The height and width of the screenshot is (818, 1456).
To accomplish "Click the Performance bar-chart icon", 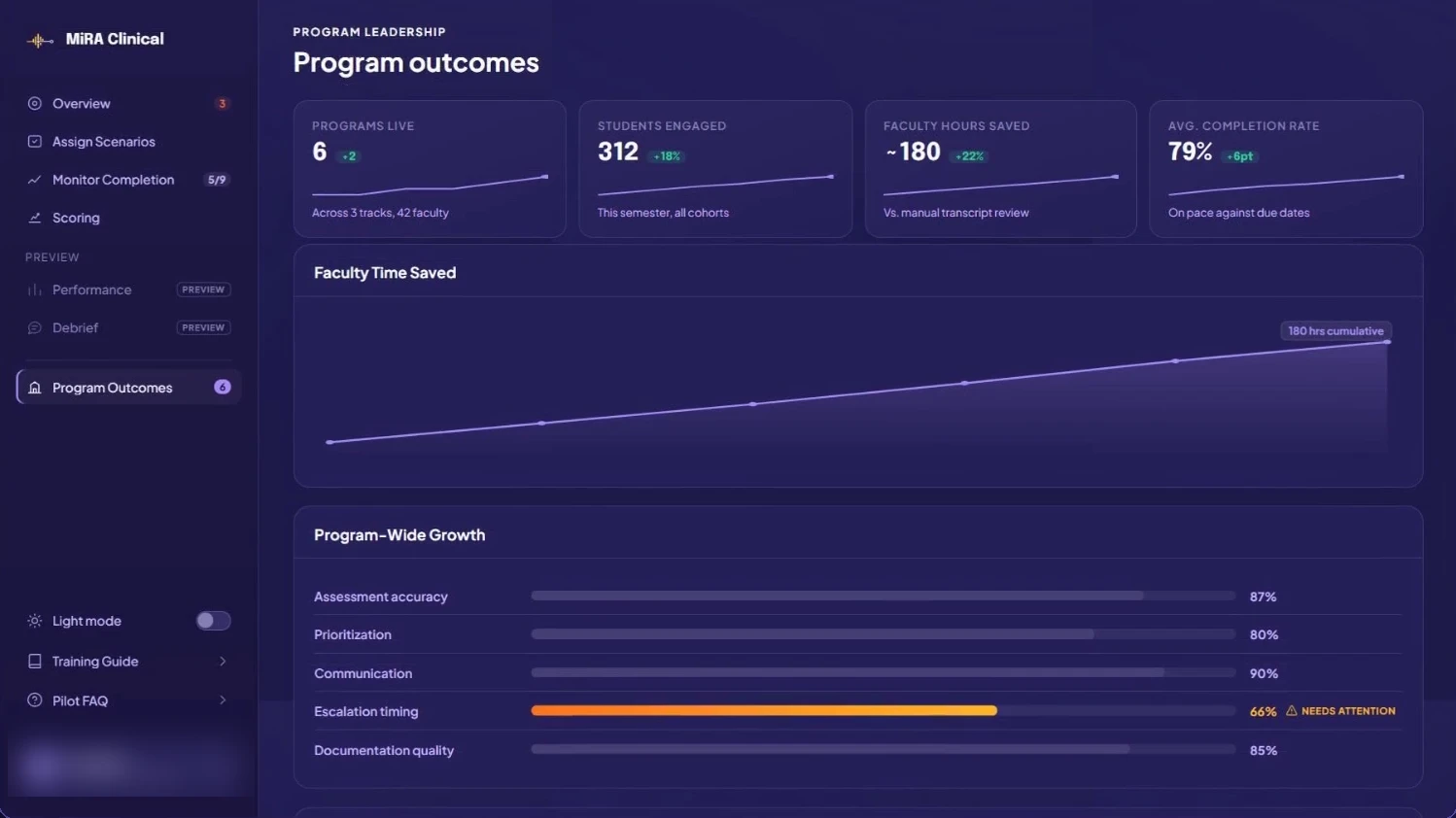I will 35,290.
